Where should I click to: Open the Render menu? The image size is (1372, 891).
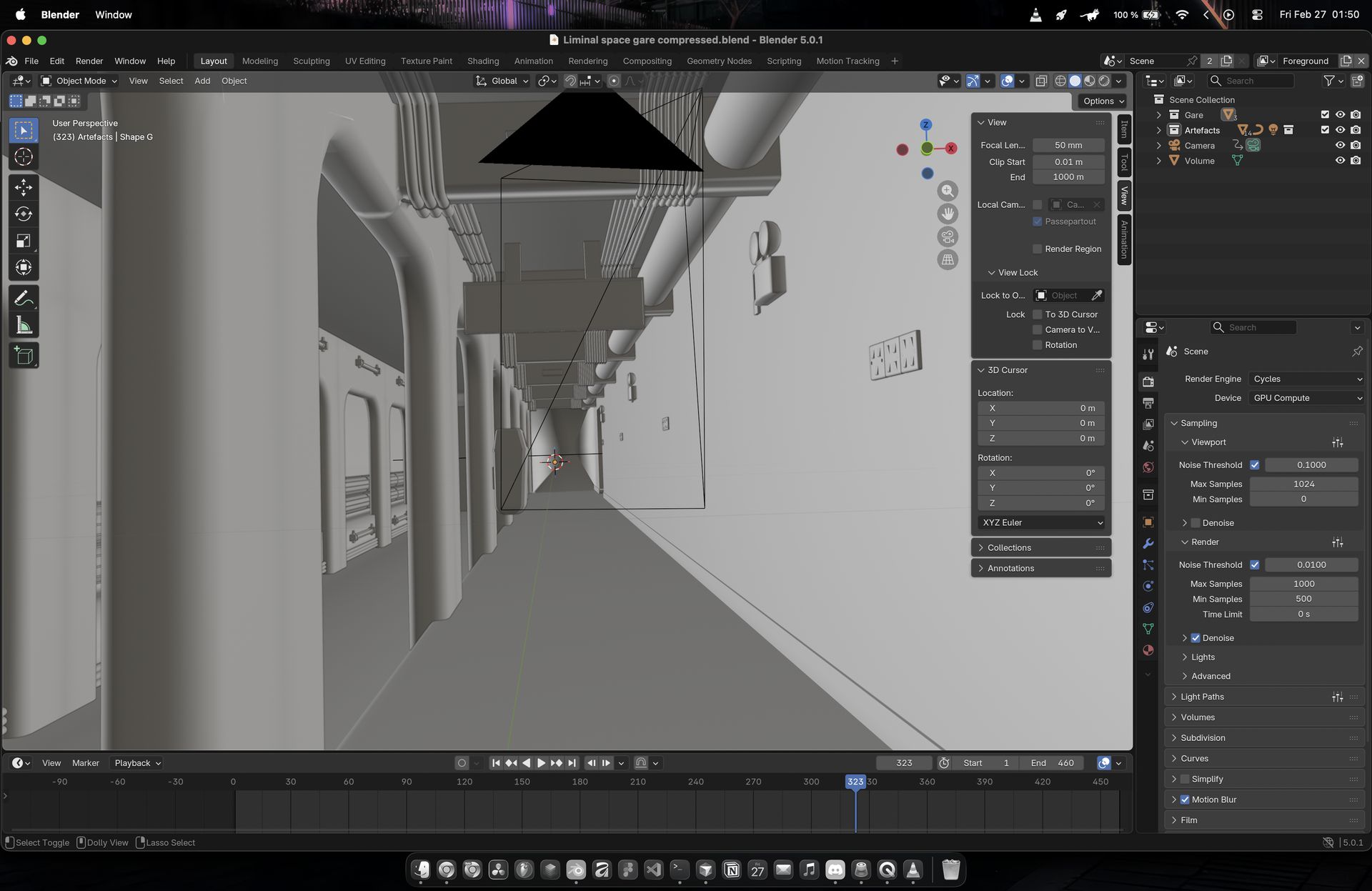point(89,61)
